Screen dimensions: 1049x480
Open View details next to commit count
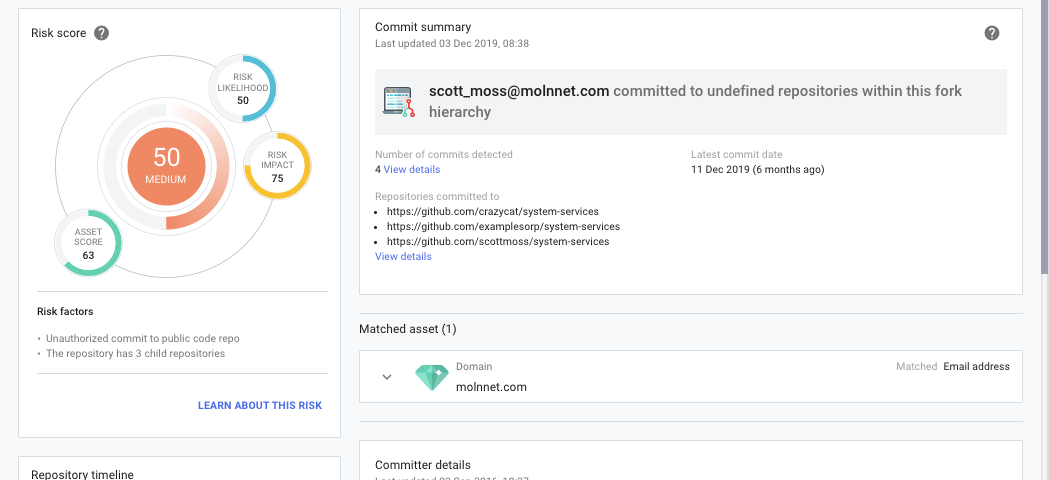411,169
